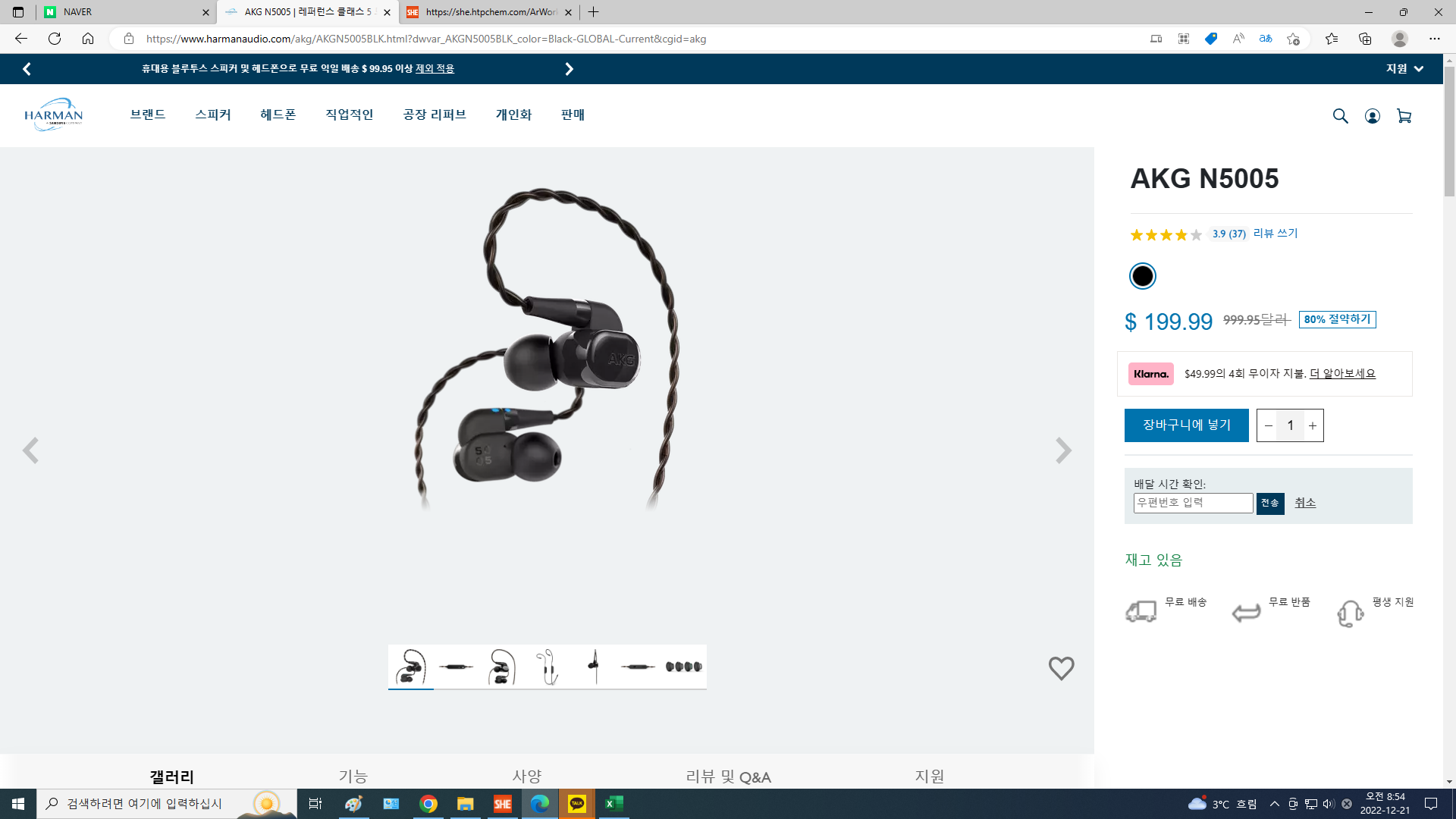
Task: Advance the promo banner with right chevron
Action: click(x=569, y=69)
